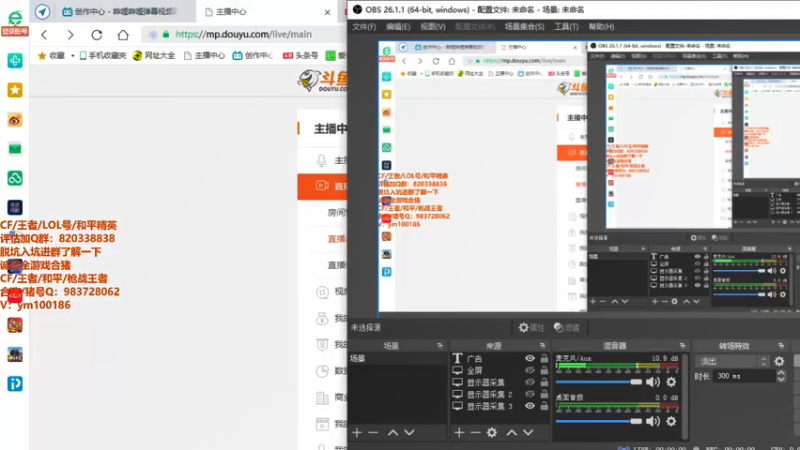Adjust the 桌面音频 volume slider
The image size is (800, 450).
coord(598,421)
